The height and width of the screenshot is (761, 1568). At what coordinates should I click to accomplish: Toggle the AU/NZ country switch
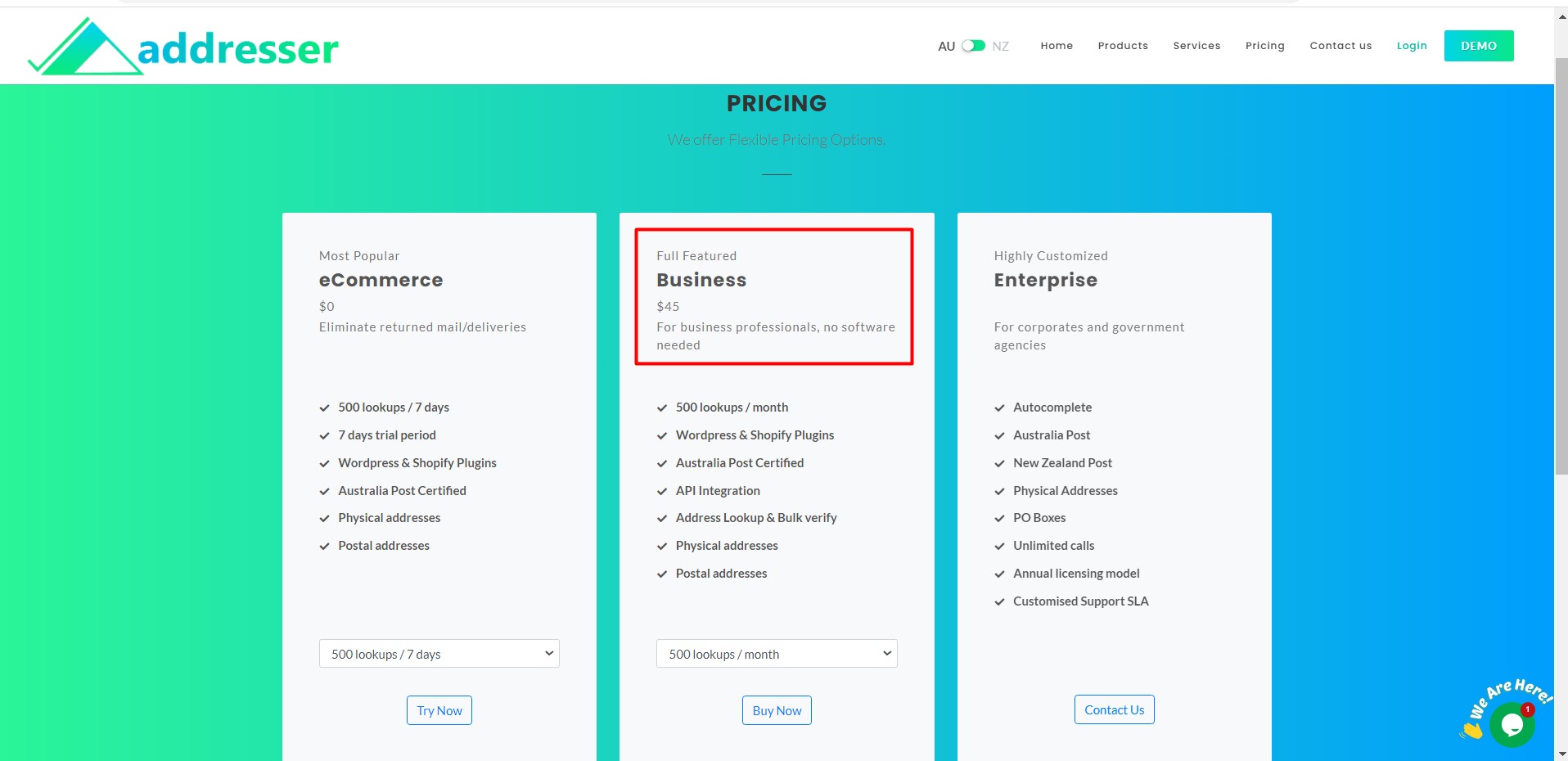click(973, 46)
